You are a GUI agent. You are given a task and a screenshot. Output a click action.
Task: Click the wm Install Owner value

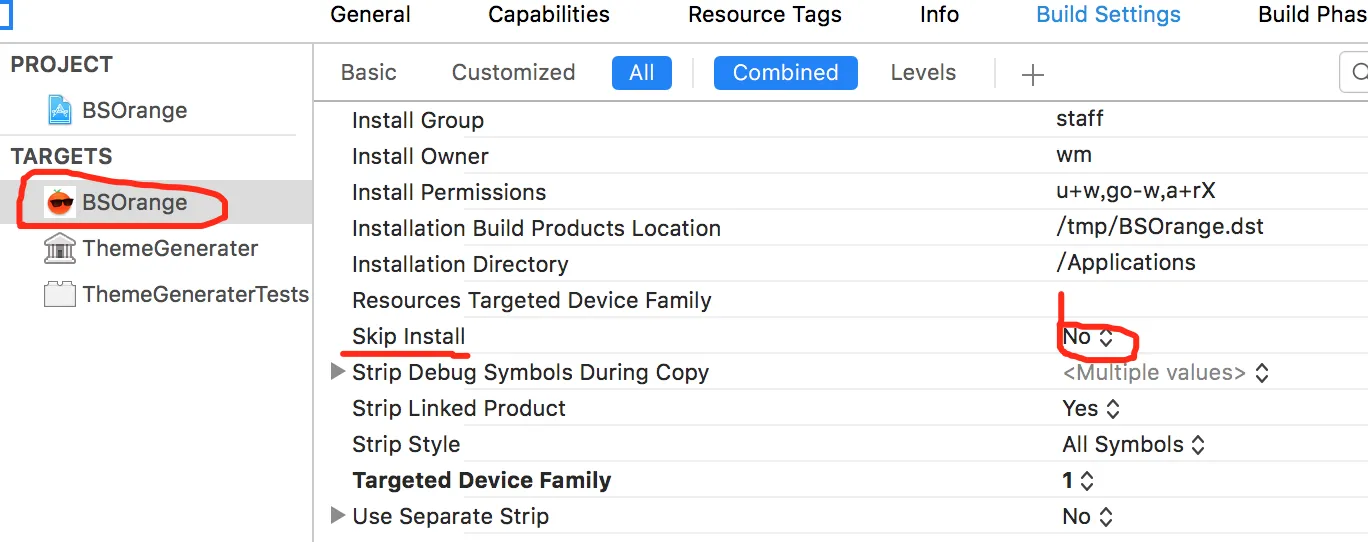point(1074,155)
